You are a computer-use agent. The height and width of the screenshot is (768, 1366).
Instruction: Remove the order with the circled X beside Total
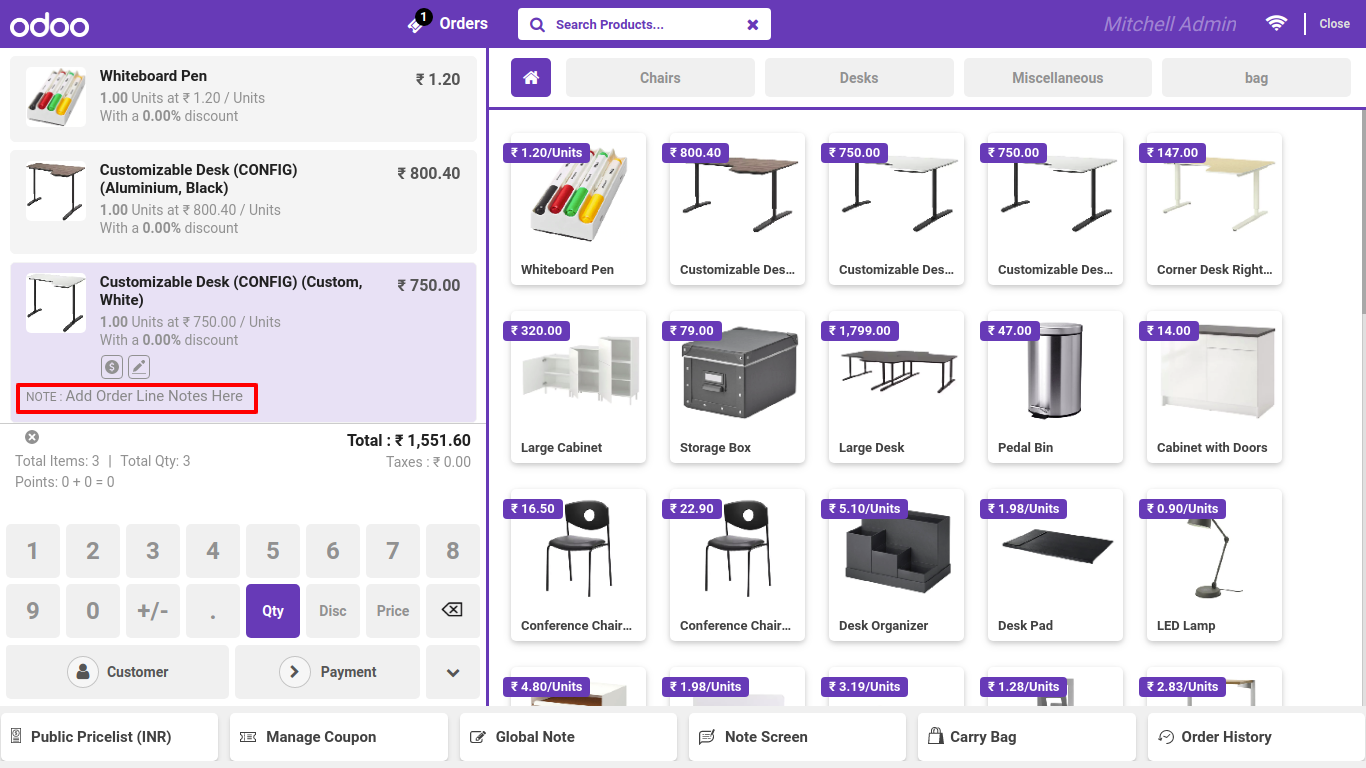[x=32, y=437]
